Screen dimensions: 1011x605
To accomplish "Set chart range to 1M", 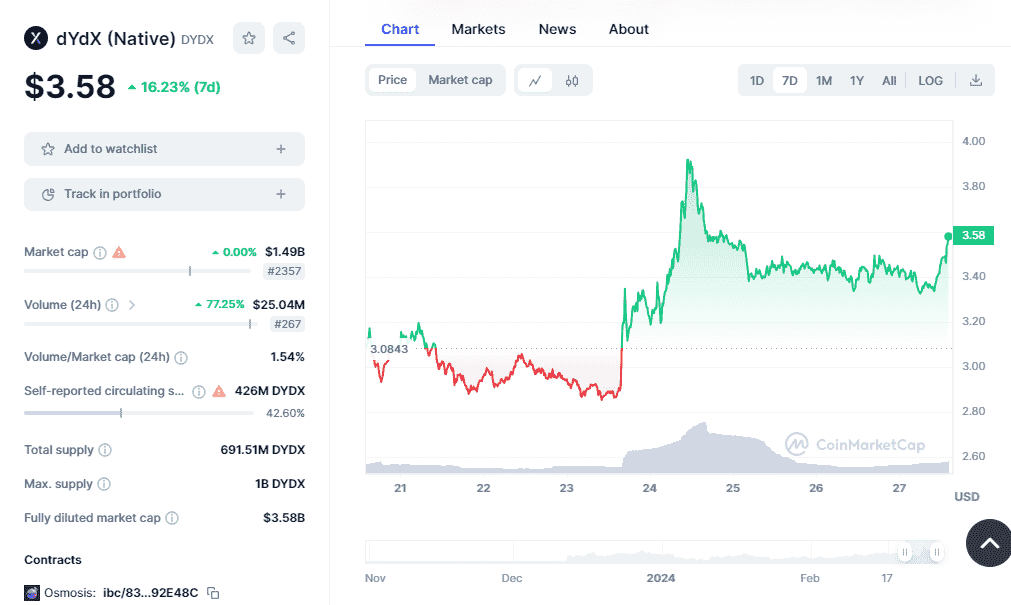I will pos(824,81).
